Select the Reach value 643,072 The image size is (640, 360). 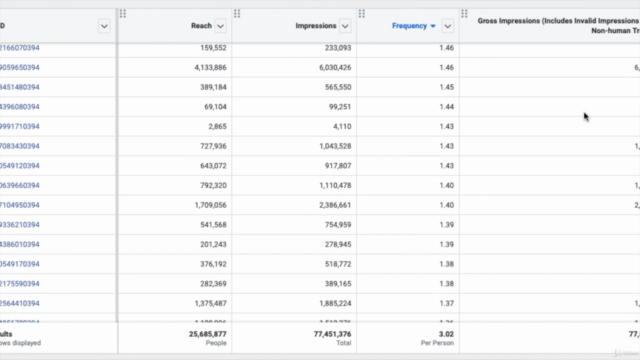point(213,166)
